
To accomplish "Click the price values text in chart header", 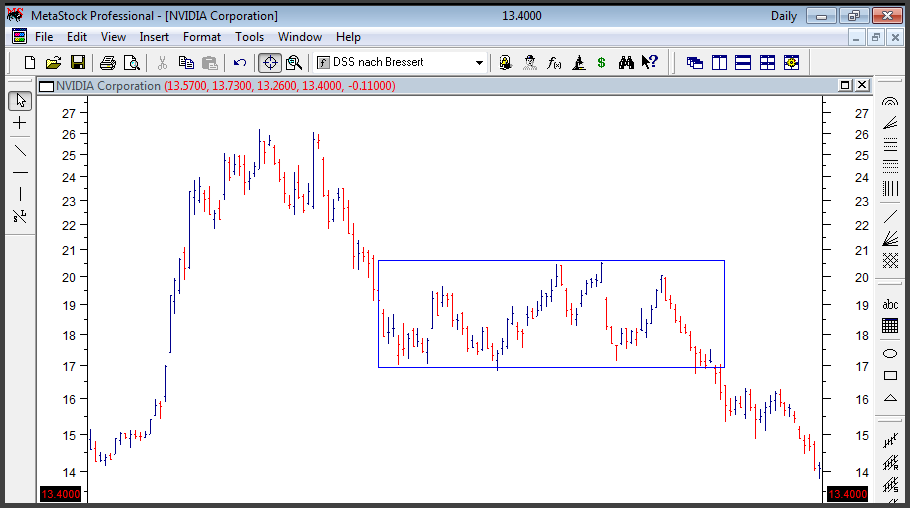I will tap(280, 86).
